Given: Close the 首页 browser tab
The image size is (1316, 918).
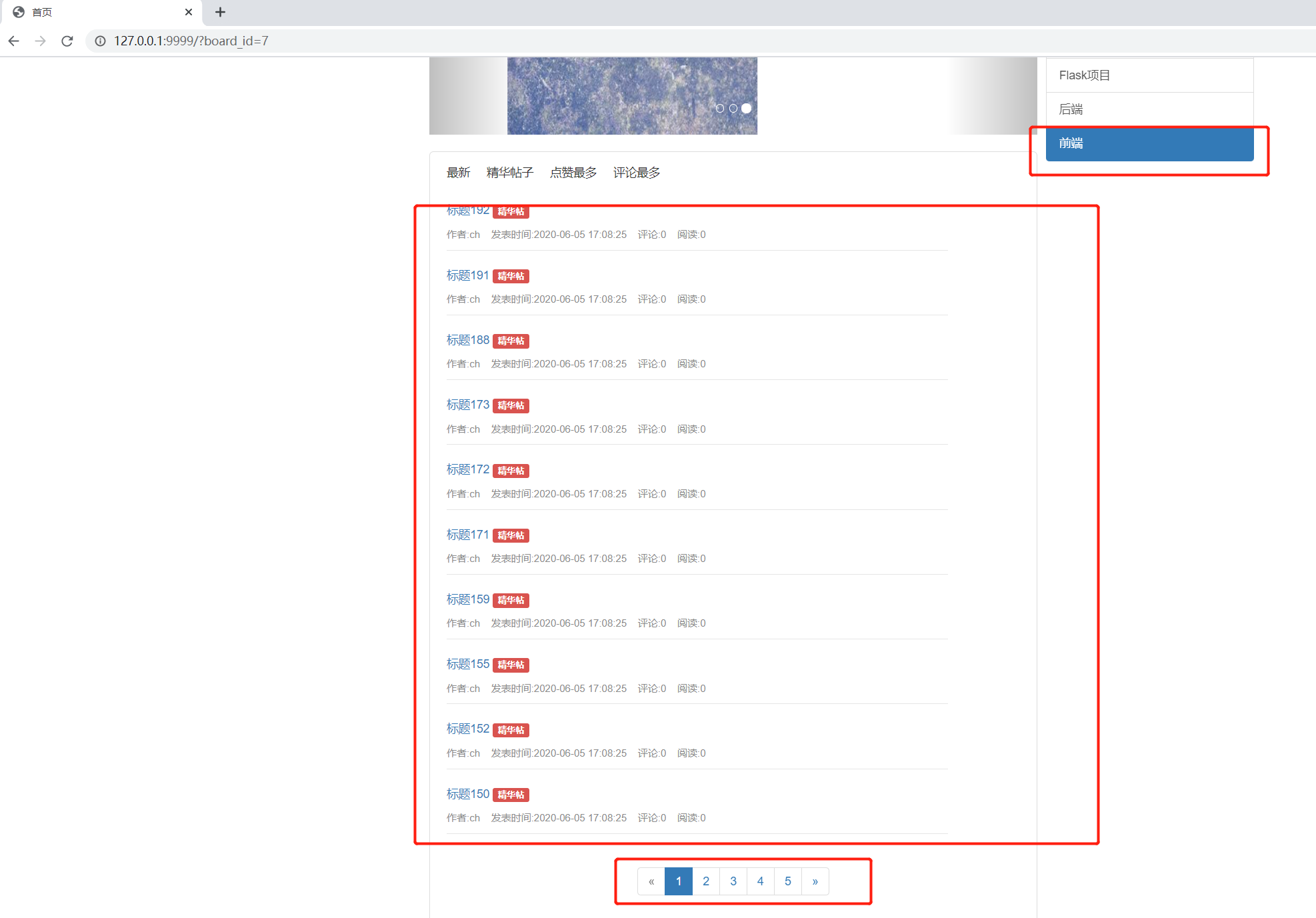Looking at the screenshot, I should click(x=189, y=12).
